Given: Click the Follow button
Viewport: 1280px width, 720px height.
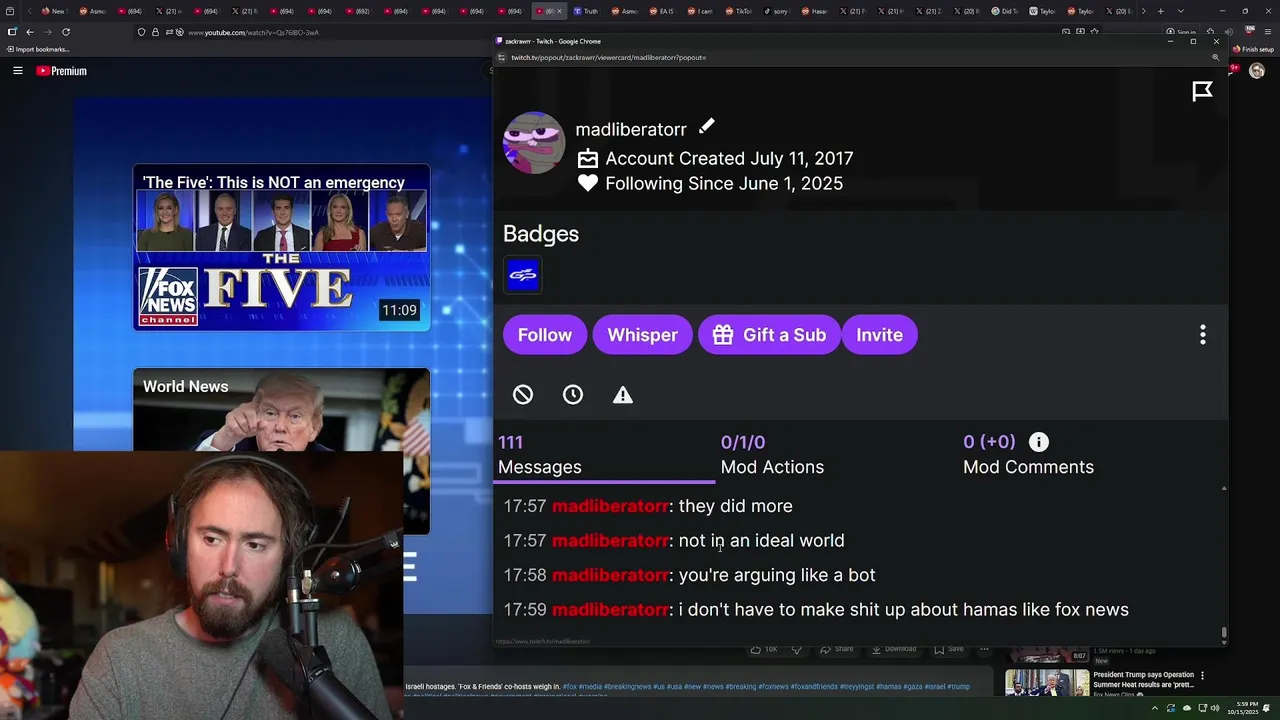Looking at the screenshot, I should pyautogui.click(x=545, y=335).
